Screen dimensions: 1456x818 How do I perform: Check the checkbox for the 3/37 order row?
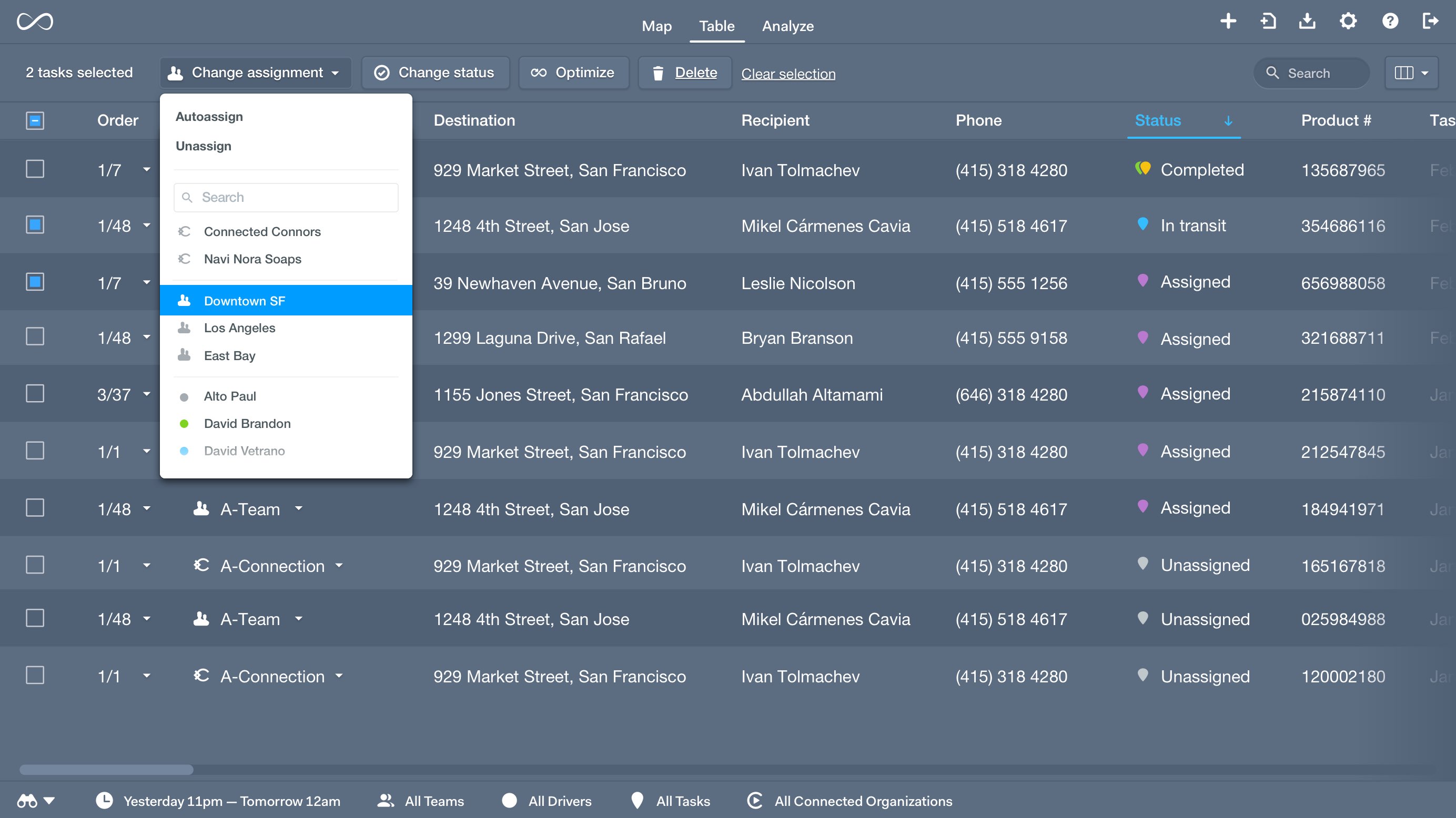pyautogui.click(x=35, y=394)
